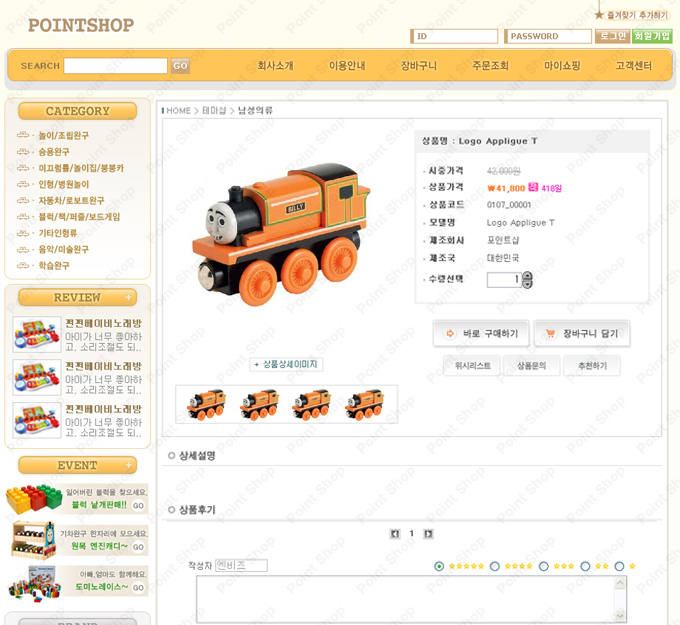Click the POINTSHOP logo

click(81, 25)
